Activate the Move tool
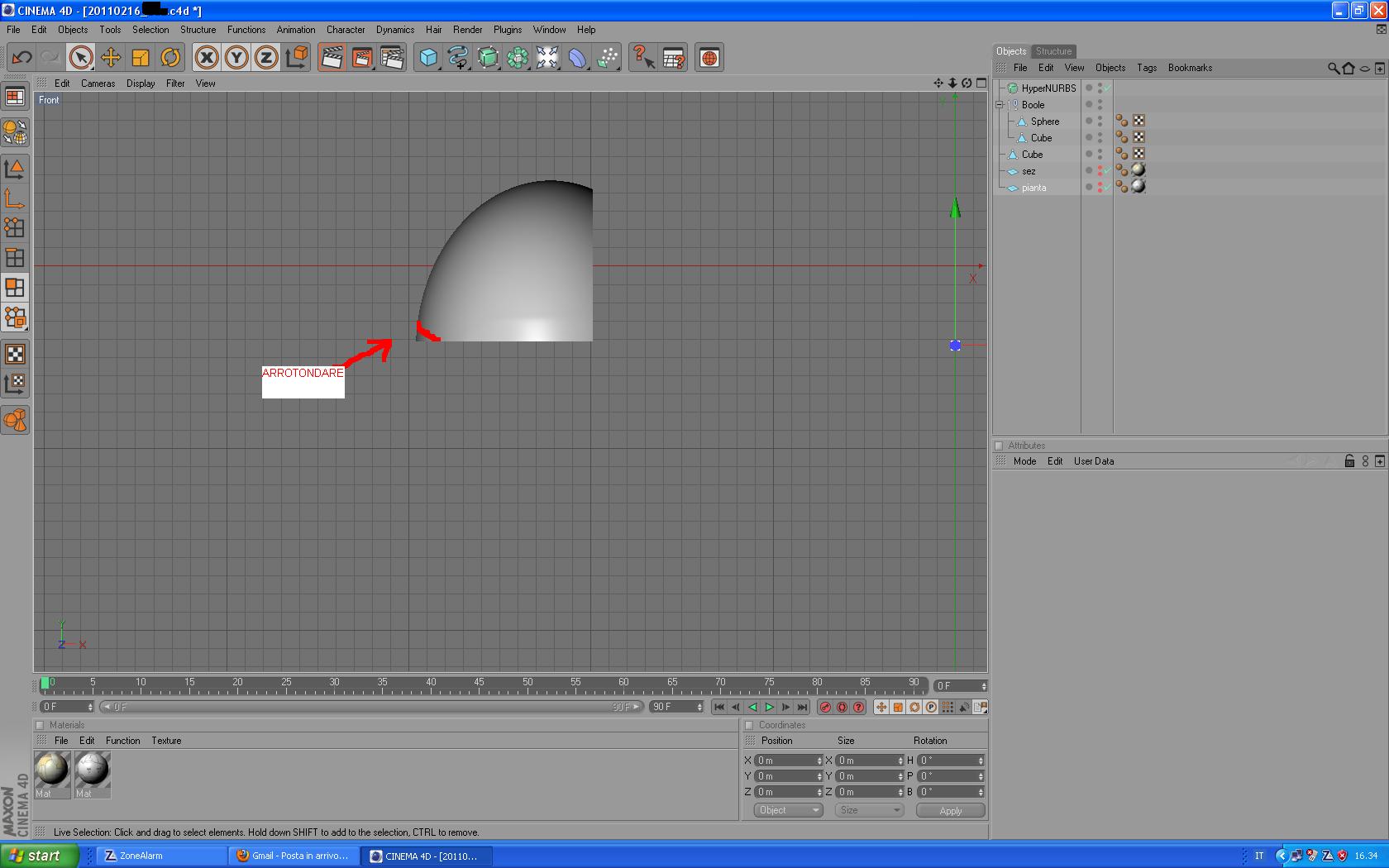The image size is (1389, 868). pyautogui.click(x=111, y=58)
